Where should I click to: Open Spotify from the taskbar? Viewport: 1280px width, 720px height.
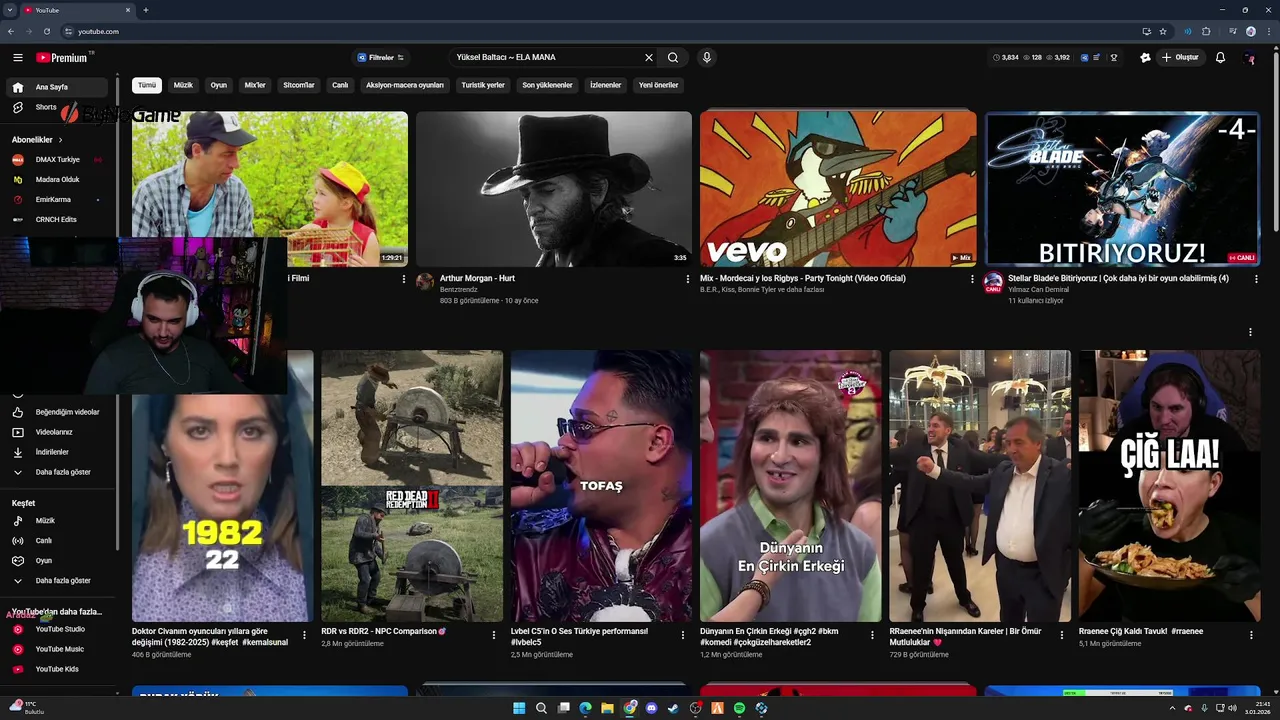pyautogui.click(x=739, y=708)
